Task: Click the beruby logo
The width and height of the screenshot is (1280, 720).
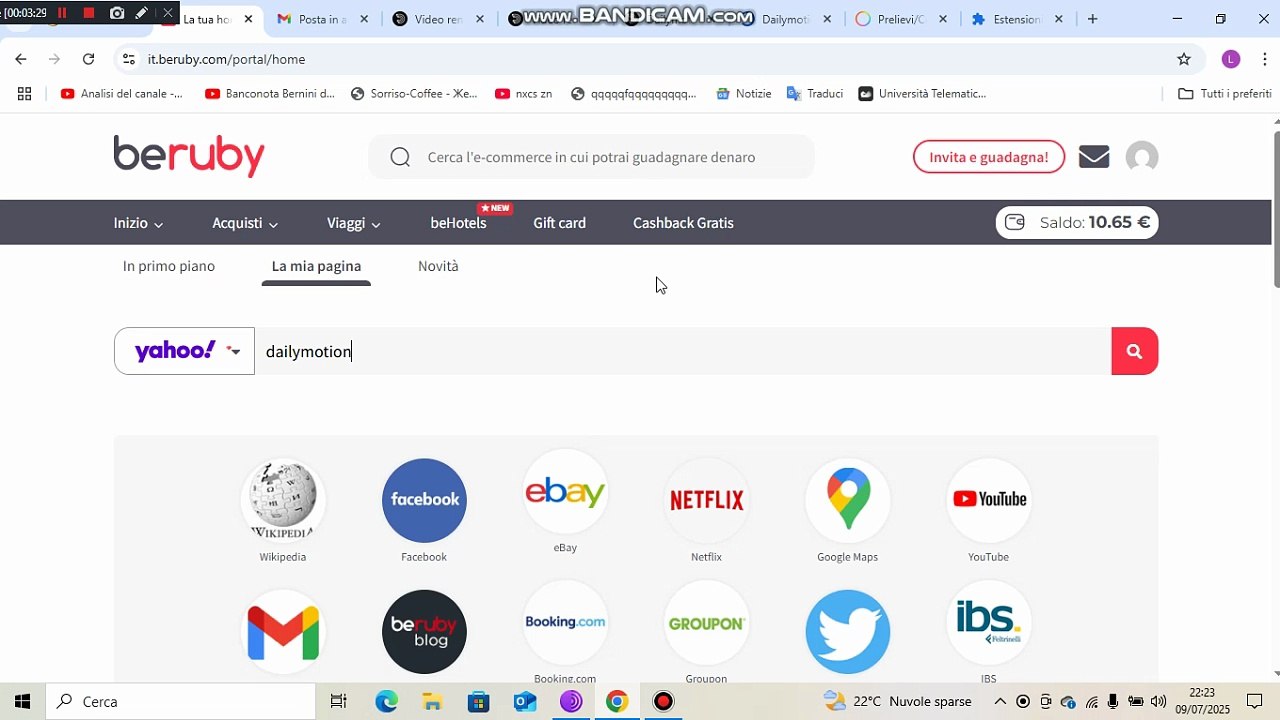Action: click(189, 156)
